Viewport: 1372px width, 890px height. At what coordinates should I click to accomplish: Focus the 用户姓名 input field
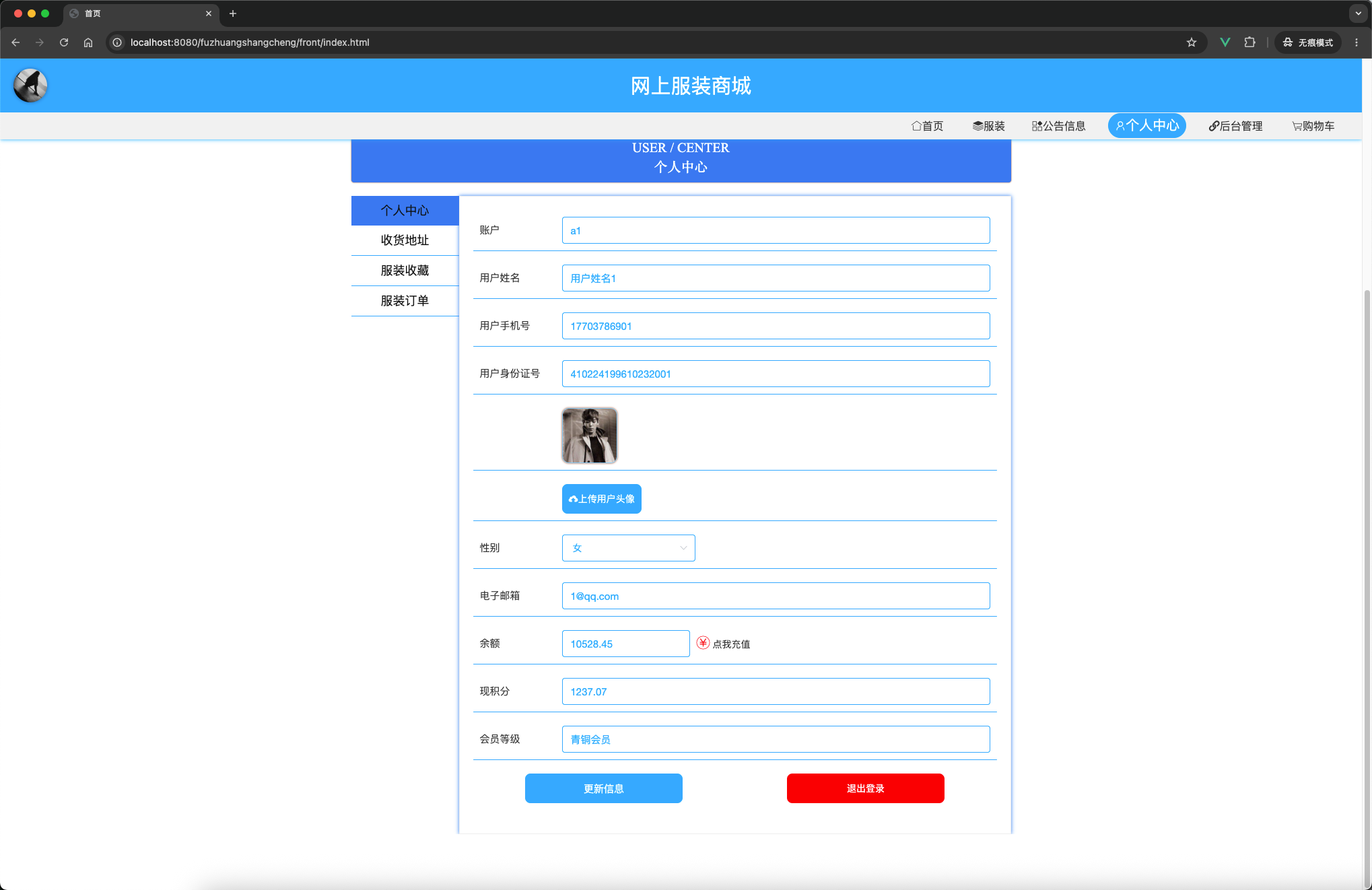point(776,278)
